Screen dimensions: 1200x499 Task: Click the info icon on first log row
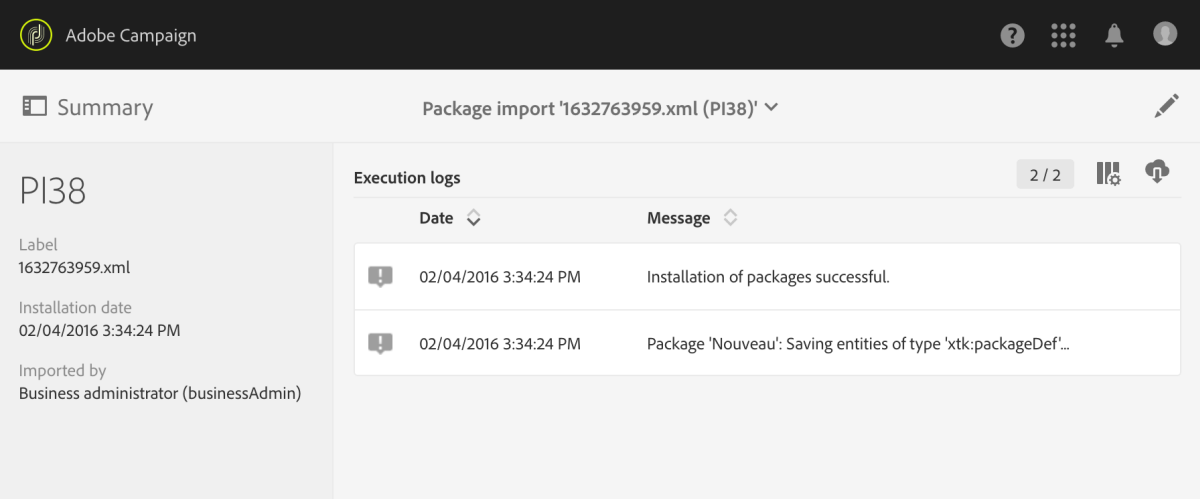pyautogui.click(x=380, y=277)
